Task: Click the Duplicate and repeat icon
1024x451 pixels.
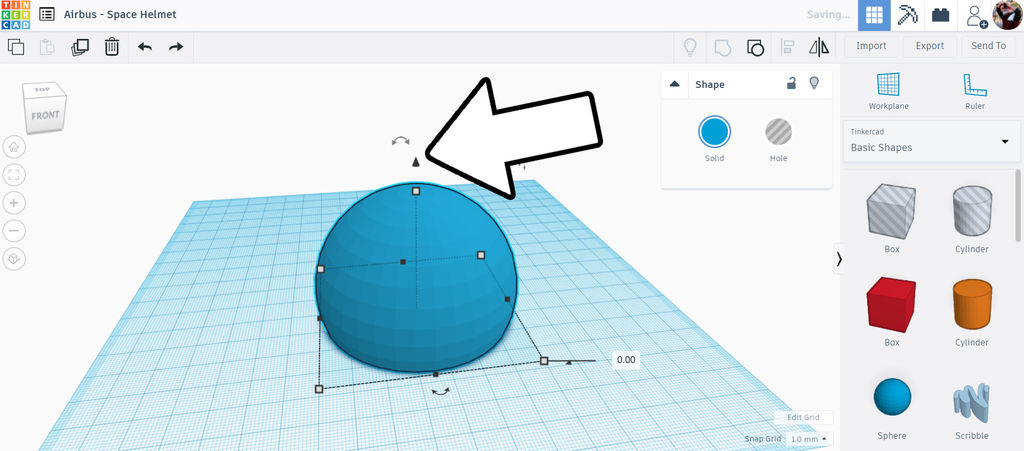Action: pyautogui.click(x=80, y=47)
